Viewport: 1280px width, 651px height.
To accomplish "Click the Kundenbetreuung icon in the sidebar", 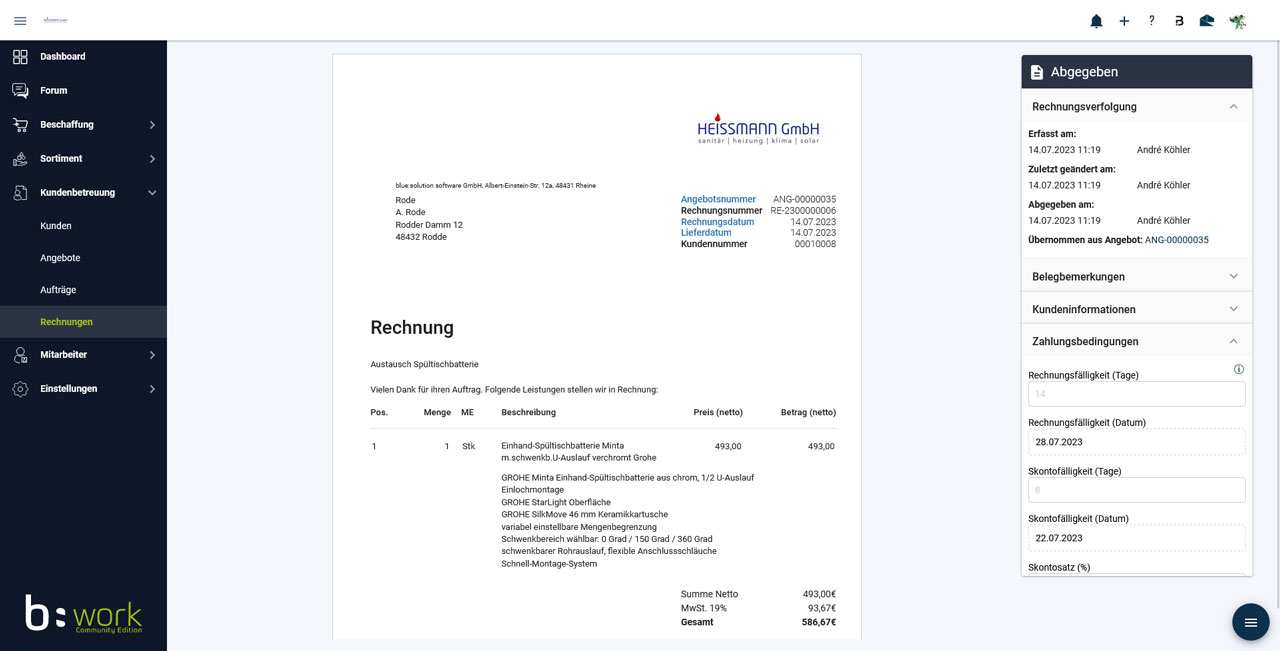I will (x=20, y=193).
